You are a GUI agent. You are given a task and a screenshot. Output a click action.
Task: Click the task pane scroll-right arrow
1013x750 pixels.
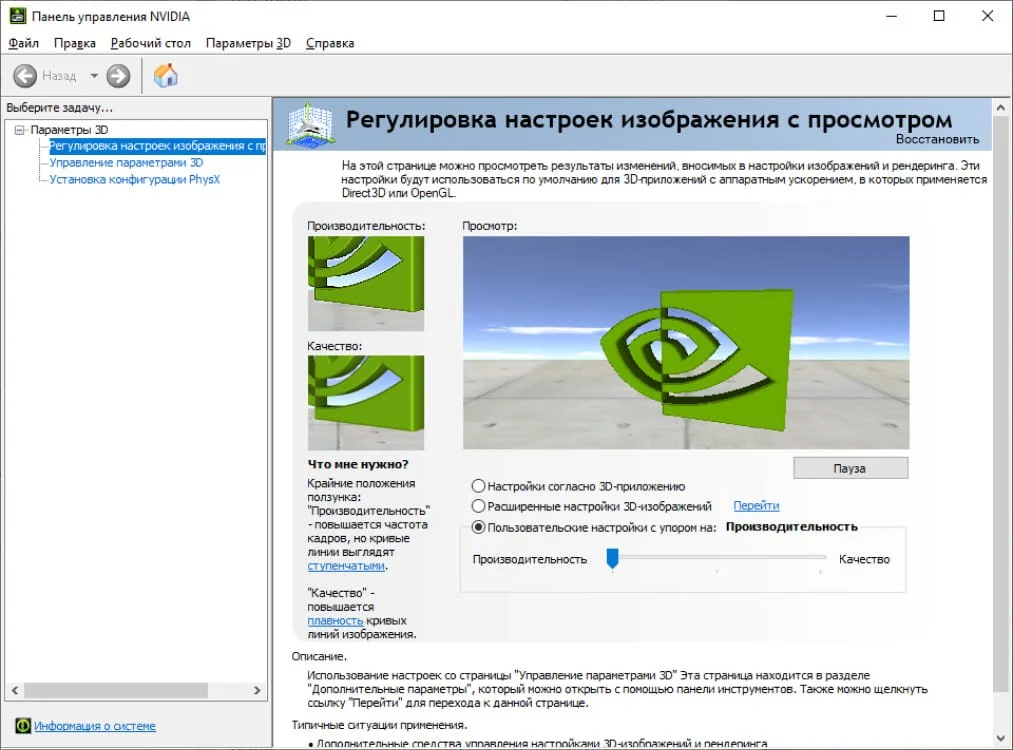click(257, 691)
